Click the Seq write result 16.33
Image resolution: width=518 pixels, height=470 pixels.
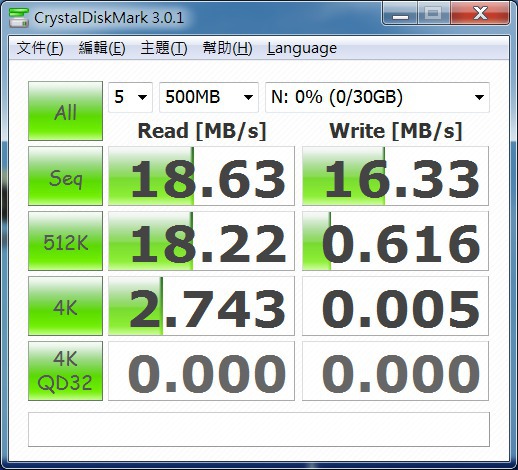pos(395,176)
